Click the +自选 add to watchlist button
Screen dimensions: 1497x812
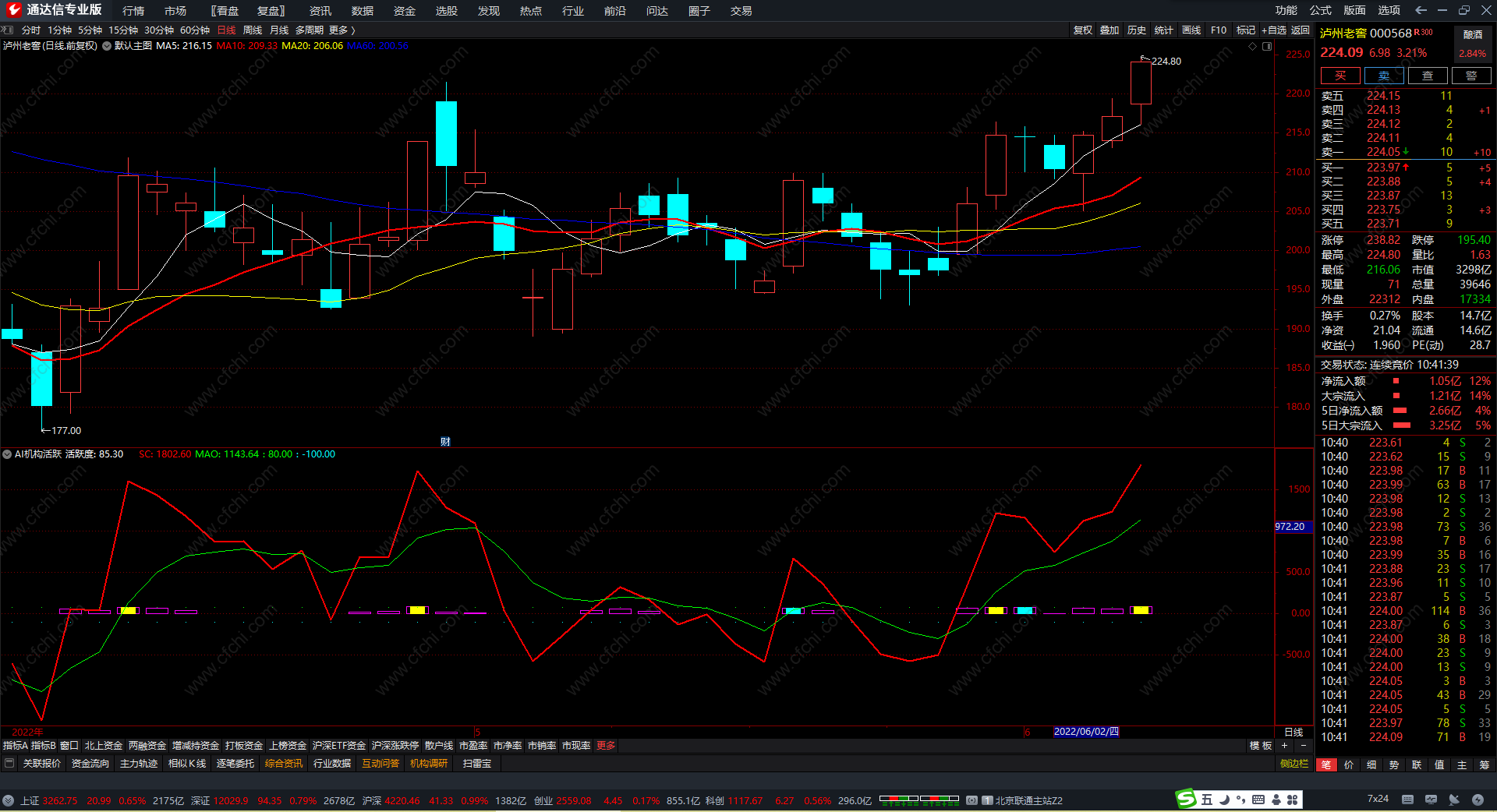1274,30
